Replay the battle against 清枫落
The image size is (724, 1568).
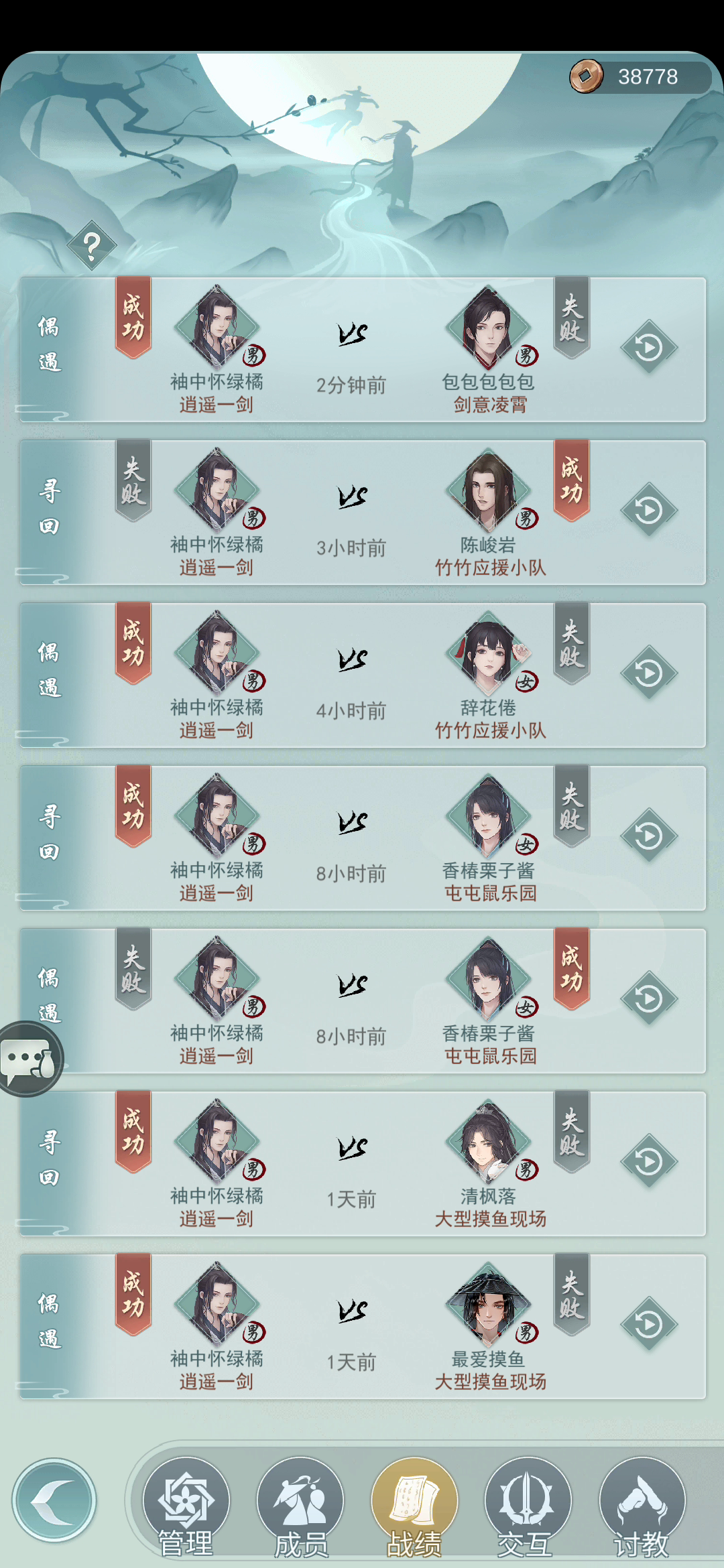pos(649,1161)
